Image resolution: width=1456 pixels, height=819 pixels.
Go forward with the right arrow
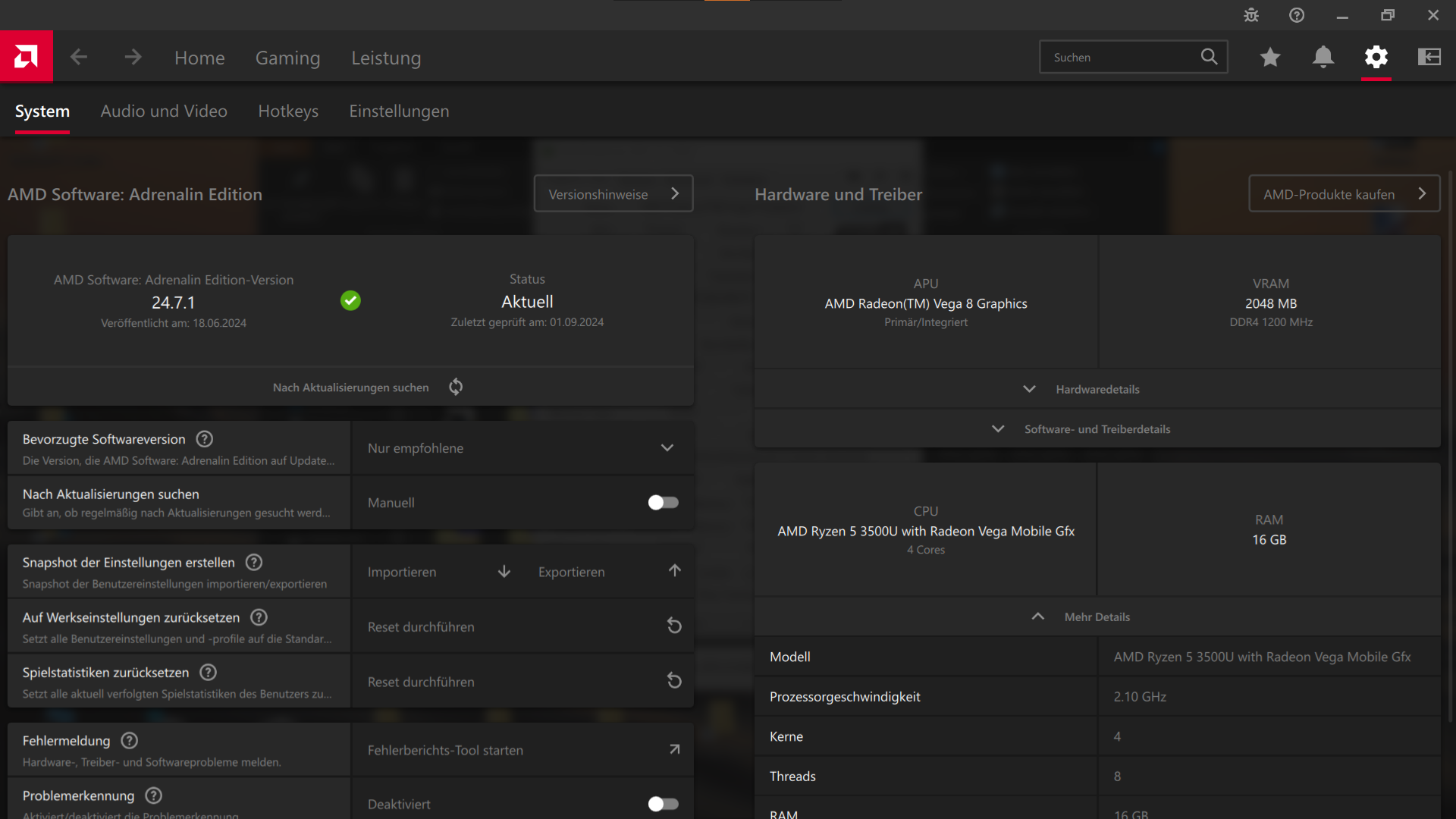click(x=133, y=57)
